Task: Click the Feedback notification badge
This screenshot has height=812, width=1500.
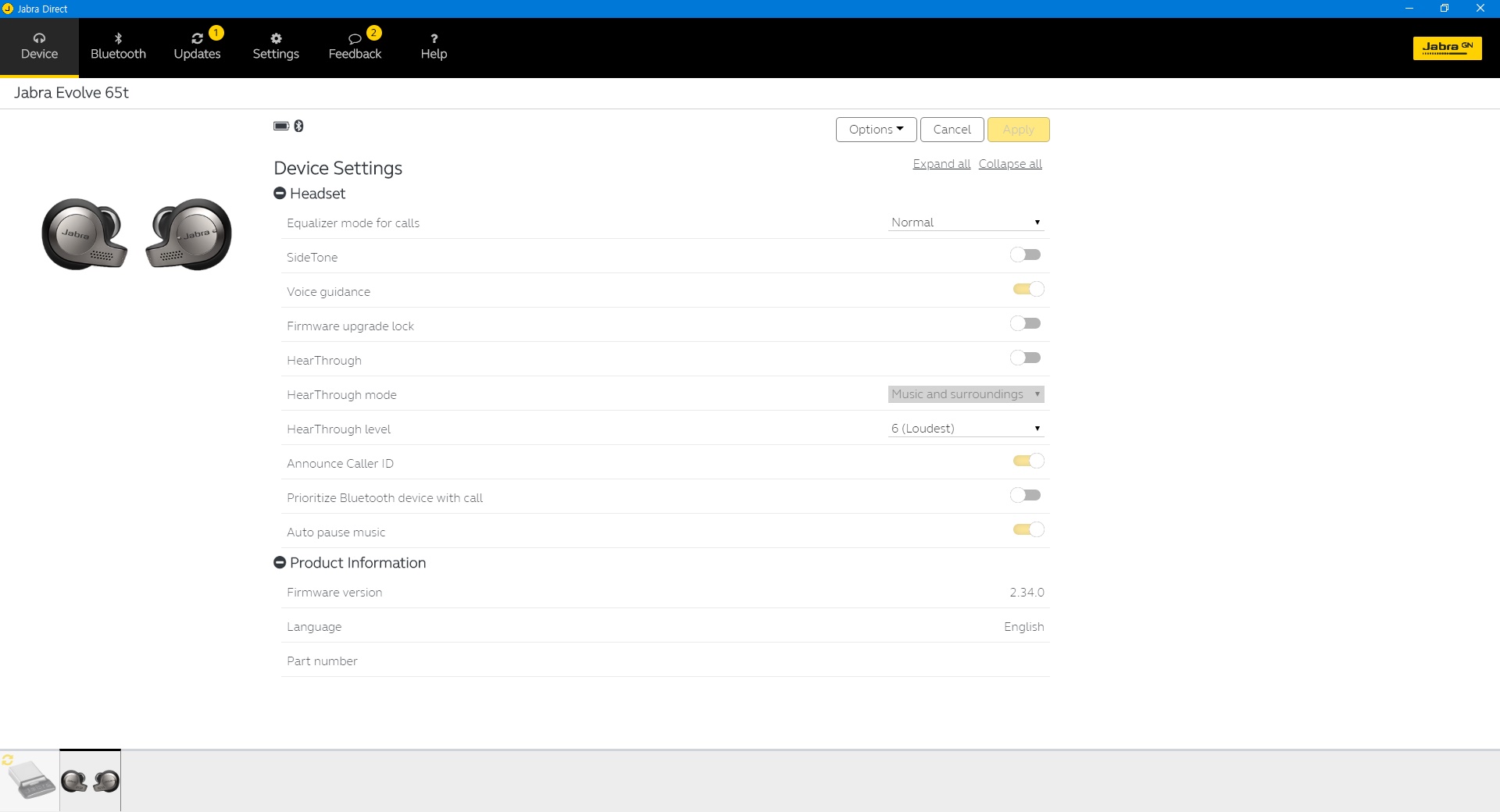Action: [x=374, y=33]
